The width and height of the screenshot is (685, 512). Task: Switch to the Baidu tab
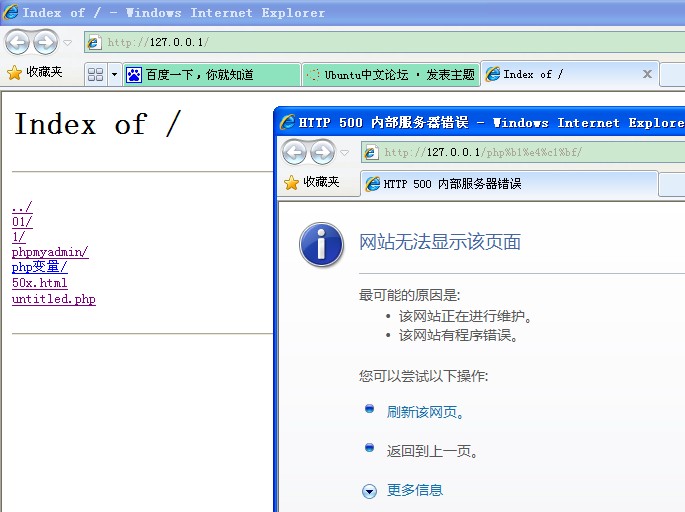click(x=212, y=75)
